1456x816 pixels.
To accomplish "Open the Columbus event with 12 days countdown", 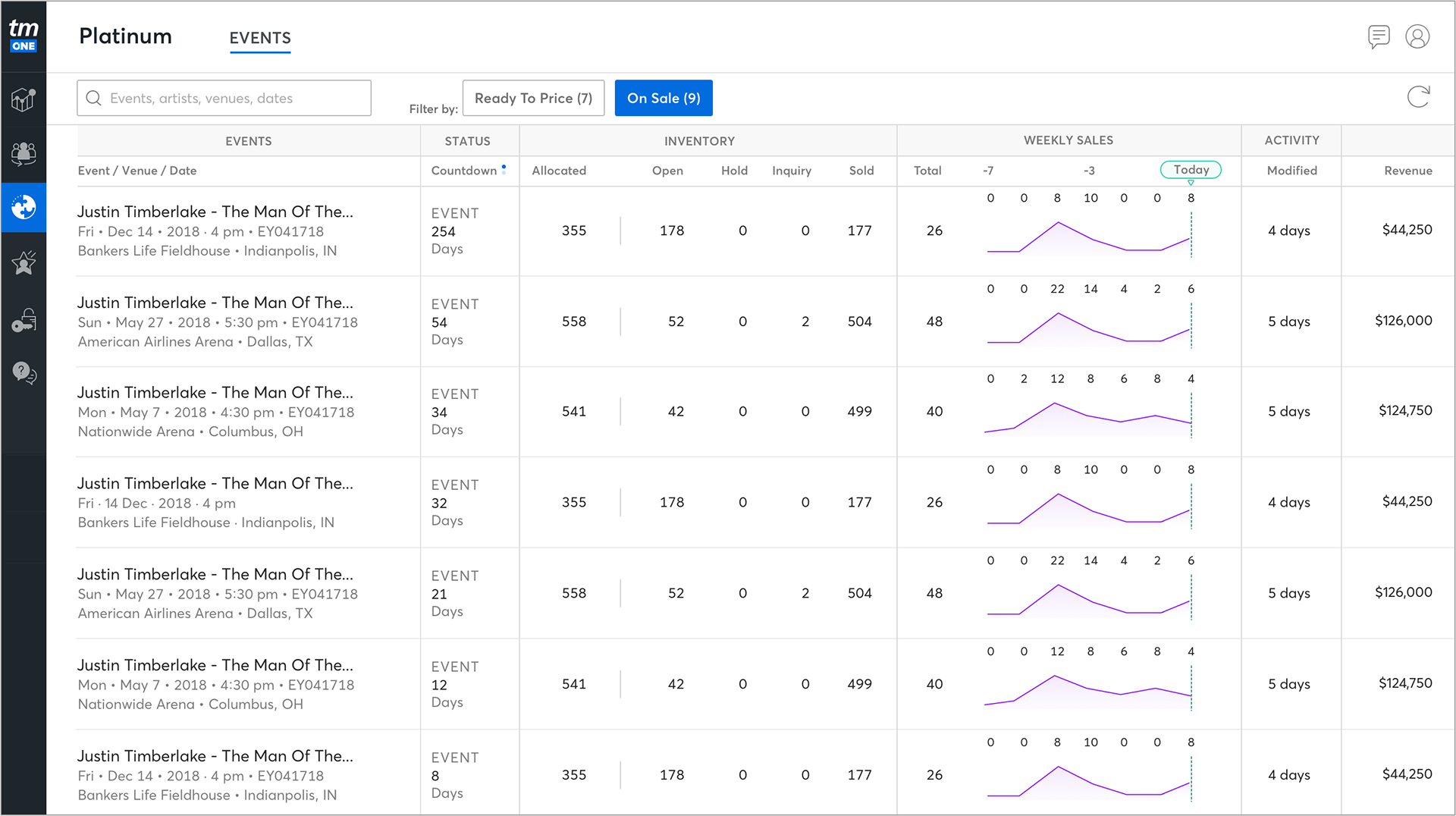I will click(215, 666).
